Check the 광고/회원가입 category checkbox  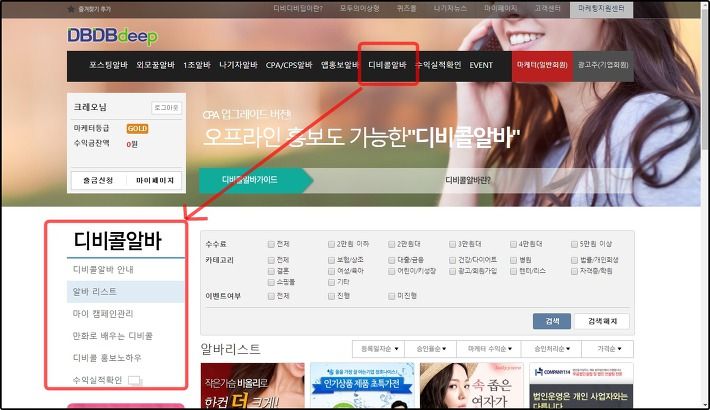click(x=452, y=271)
